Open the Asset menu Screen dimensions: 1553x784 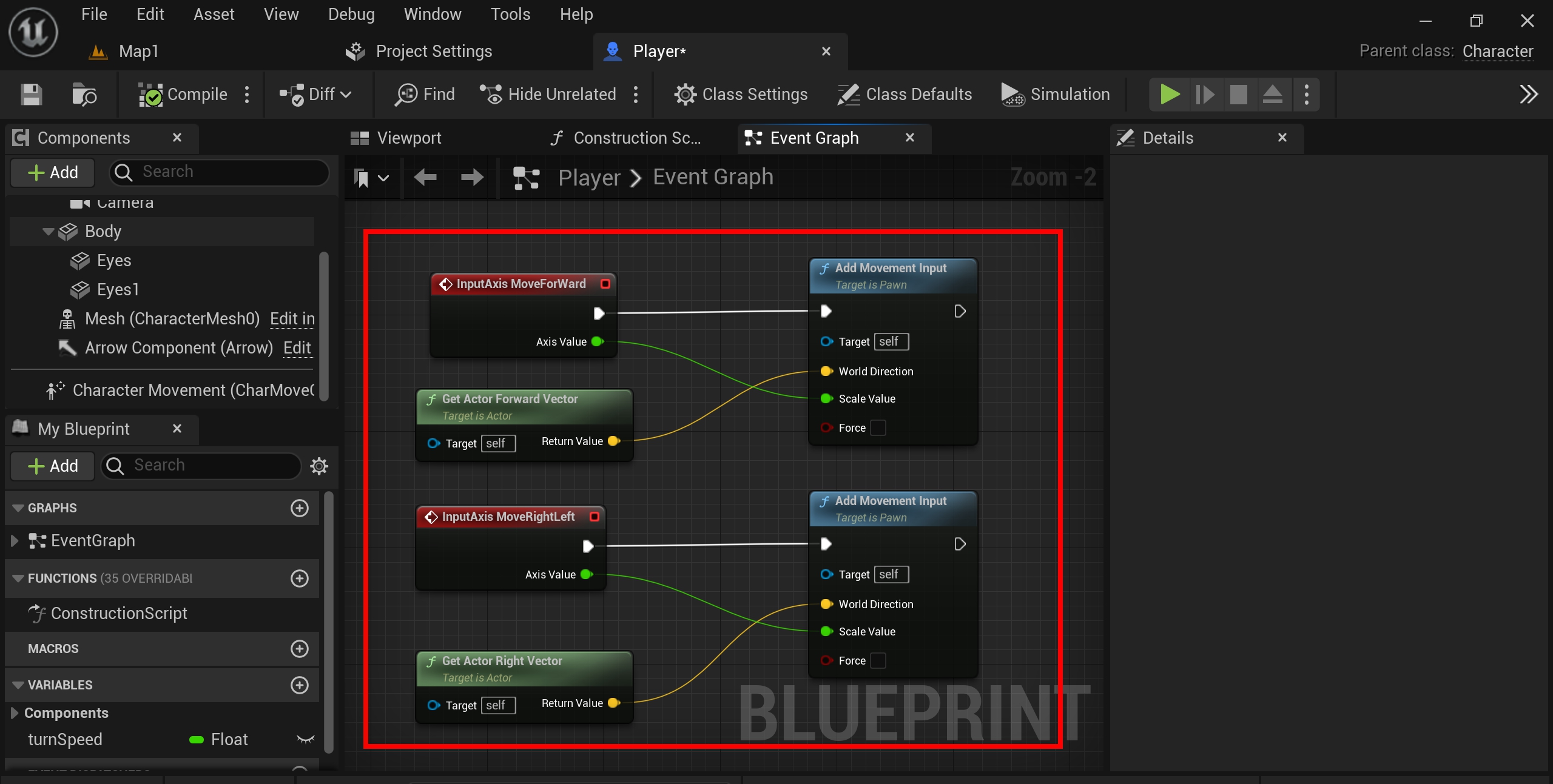[x=214, y=15]
